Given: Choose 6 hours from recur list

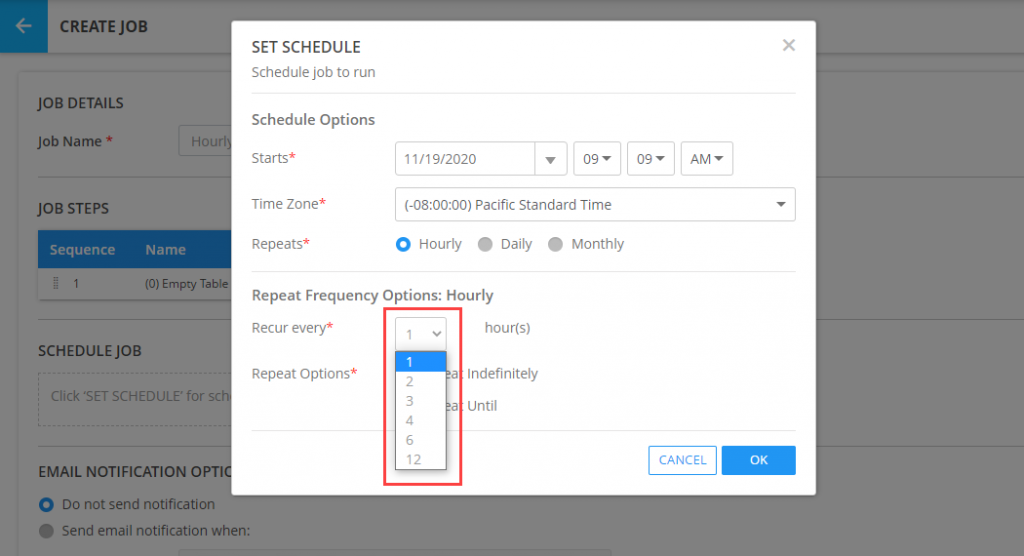Looking at the screenshot, I should tap(410, 440).
